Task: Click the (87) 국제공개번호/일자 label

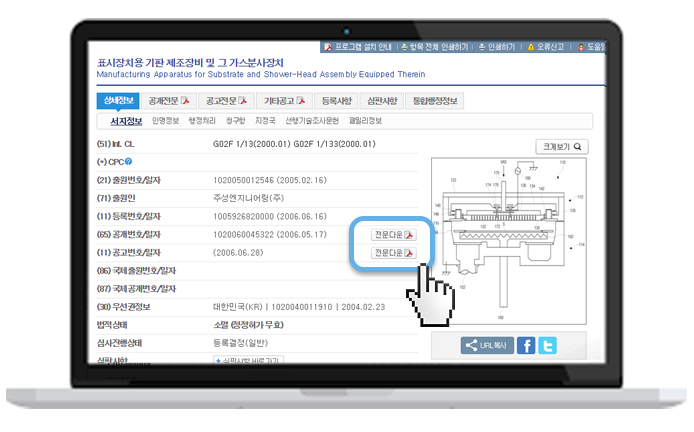Action: pos(136,289)
